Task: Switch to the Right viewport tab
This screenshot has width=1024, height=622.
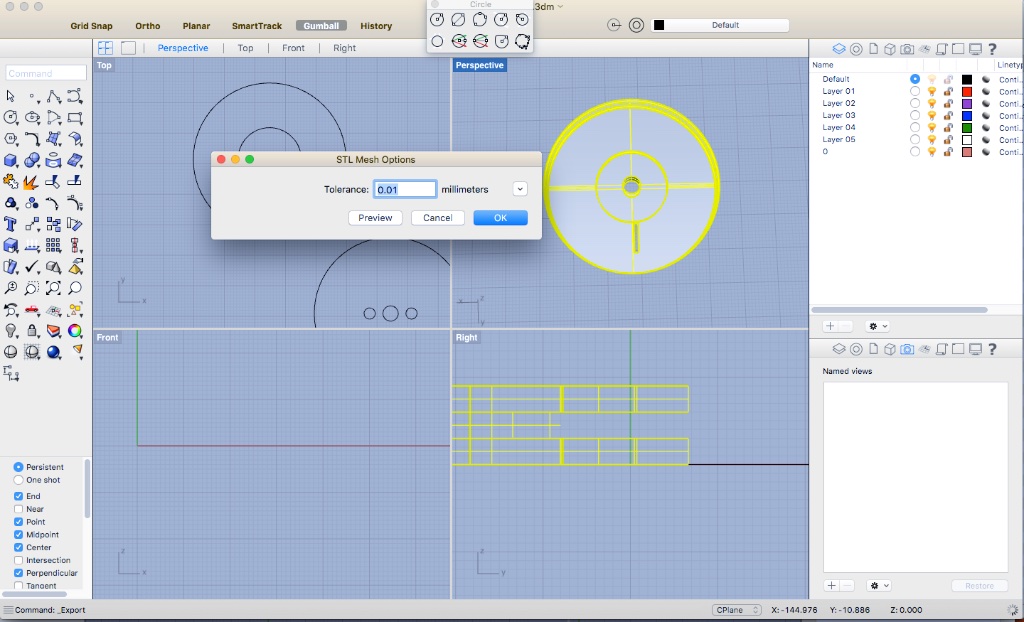Action: coord(344,48)
